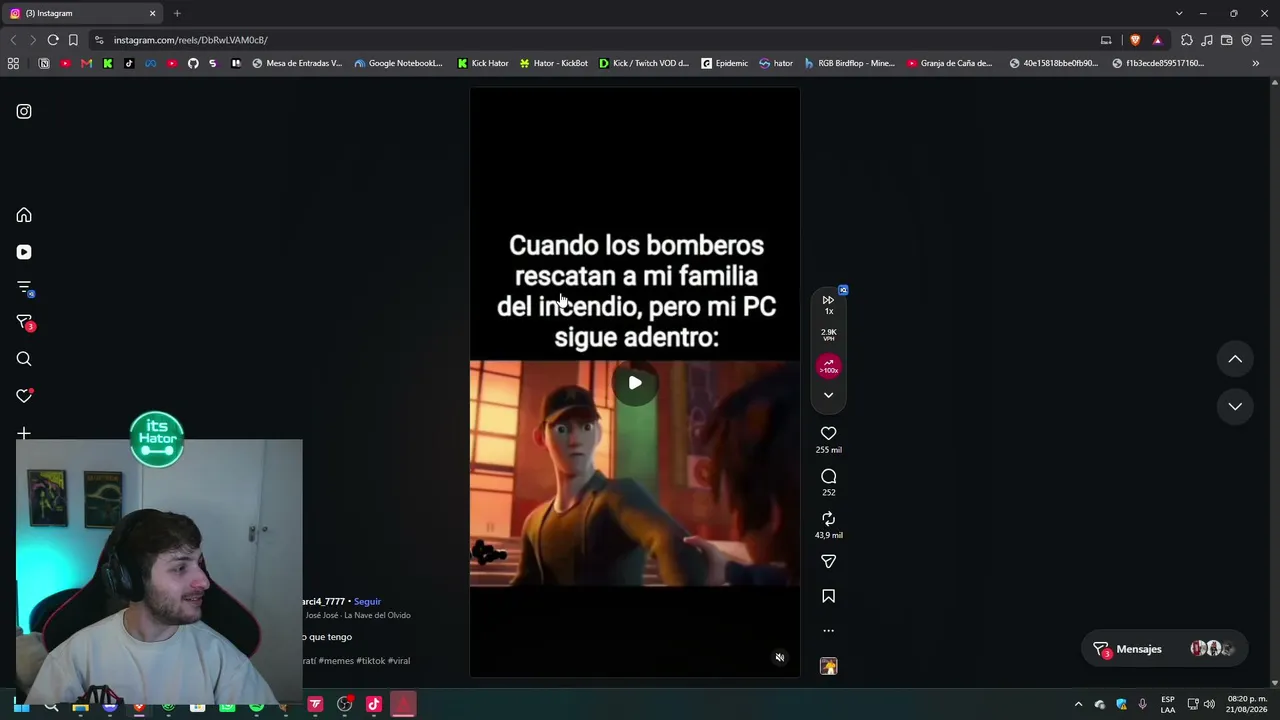Show hidden system tray icons
This screenshot has width=1280, height=720.
1078,705
